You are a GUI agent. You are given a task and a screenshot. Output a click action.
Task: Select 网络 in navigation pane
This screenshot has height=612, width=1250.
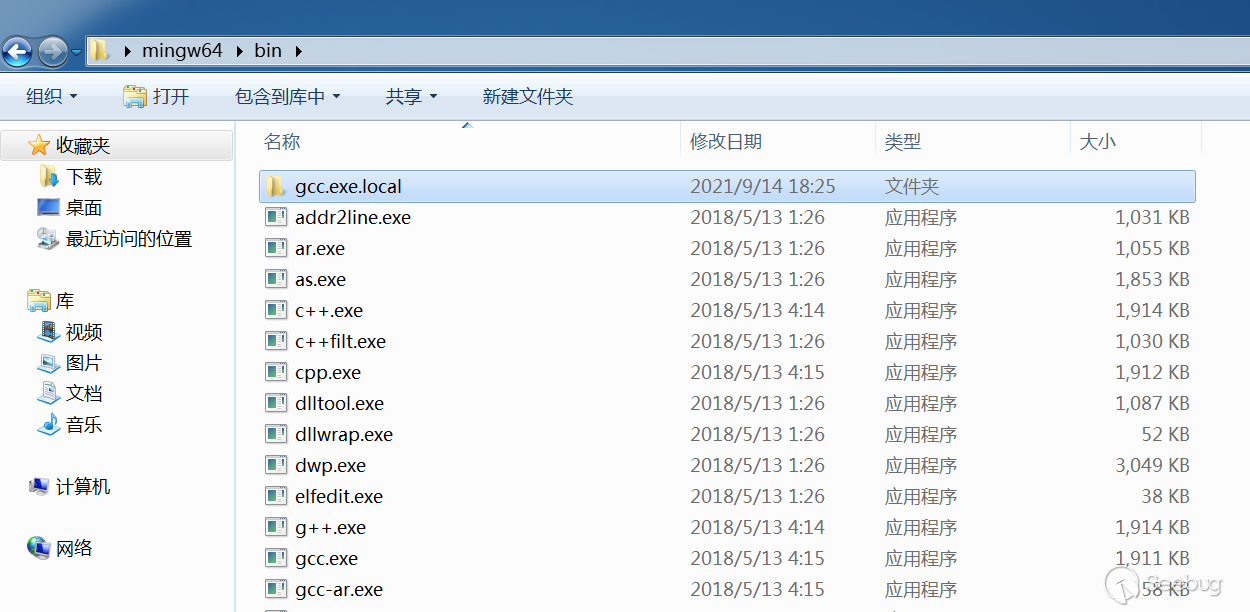(74, 548)
